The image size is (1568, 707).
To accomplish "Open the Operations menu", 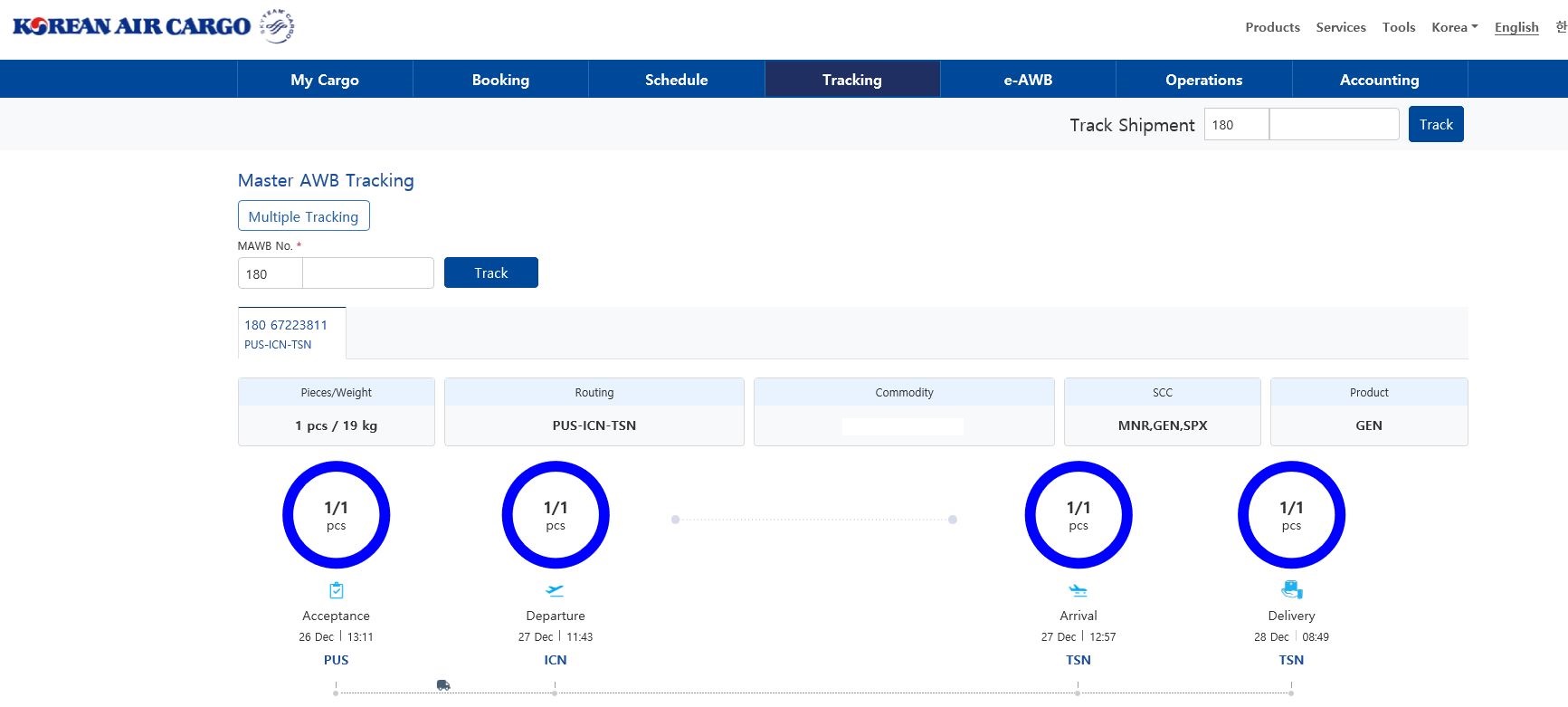I will pos(1204,80).
